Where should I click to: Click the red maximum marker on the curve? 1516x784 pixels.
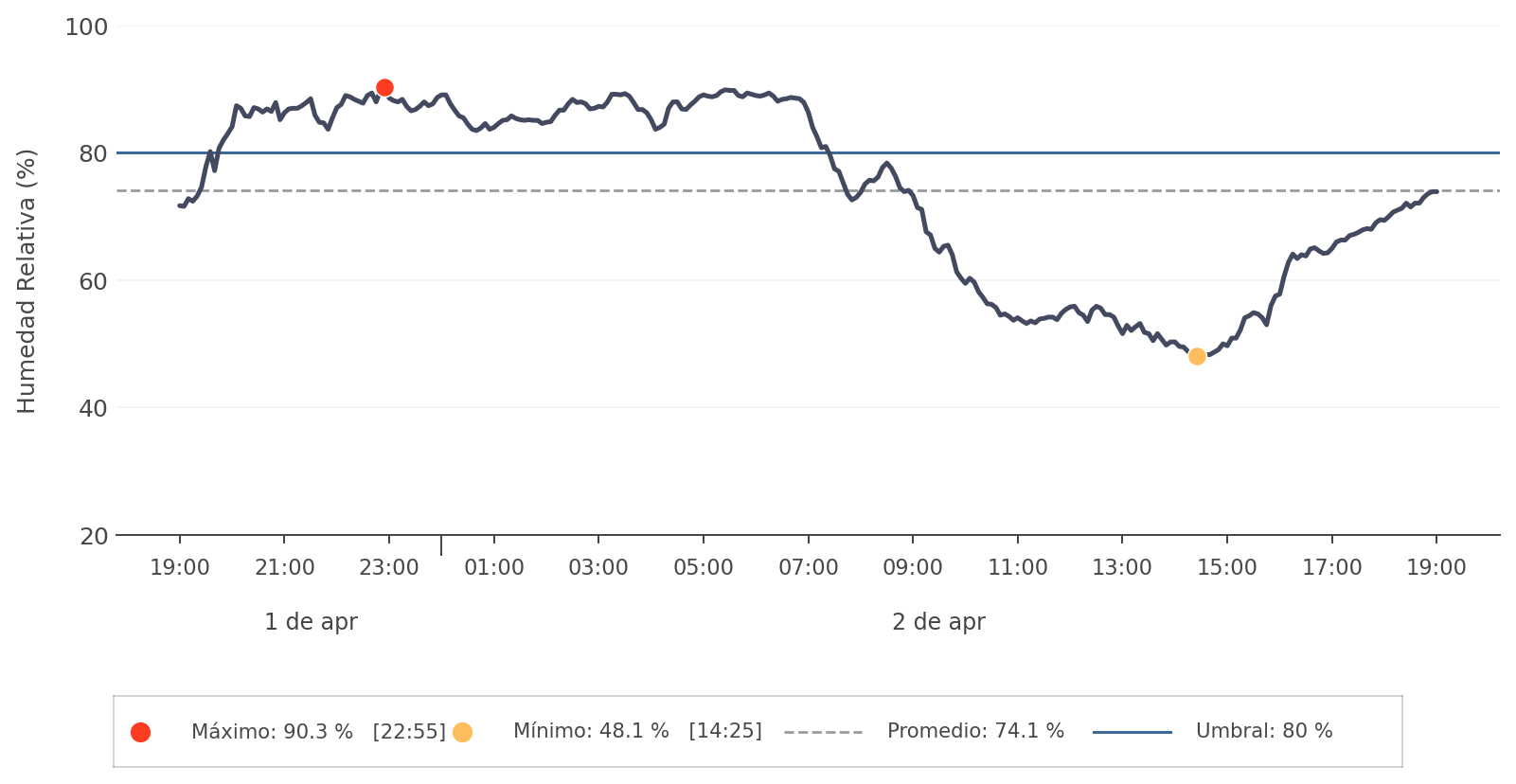(384, 88)
